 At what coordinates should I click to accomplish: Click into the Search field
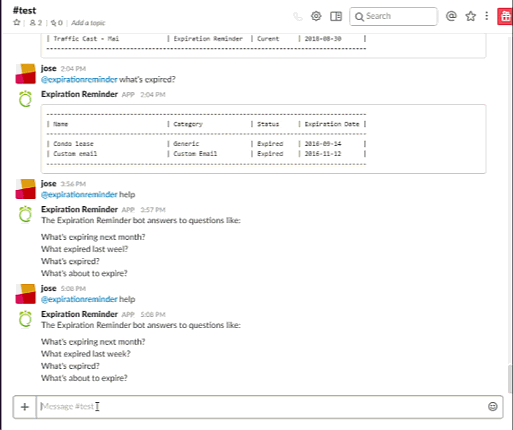click(x=393, y=16)
